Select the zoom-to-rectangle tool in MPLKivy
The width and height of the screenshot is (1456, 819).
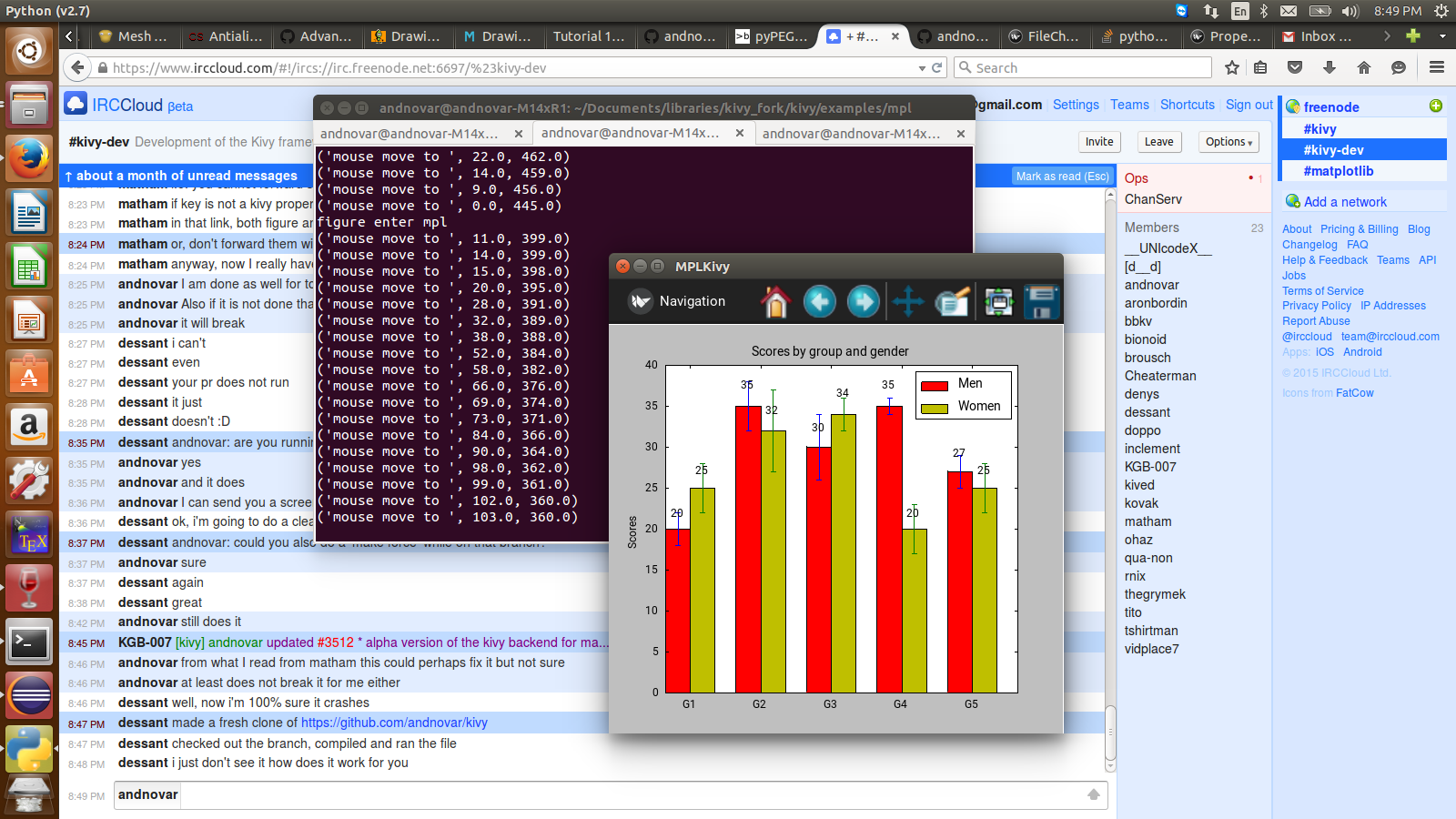pos(953,301)
